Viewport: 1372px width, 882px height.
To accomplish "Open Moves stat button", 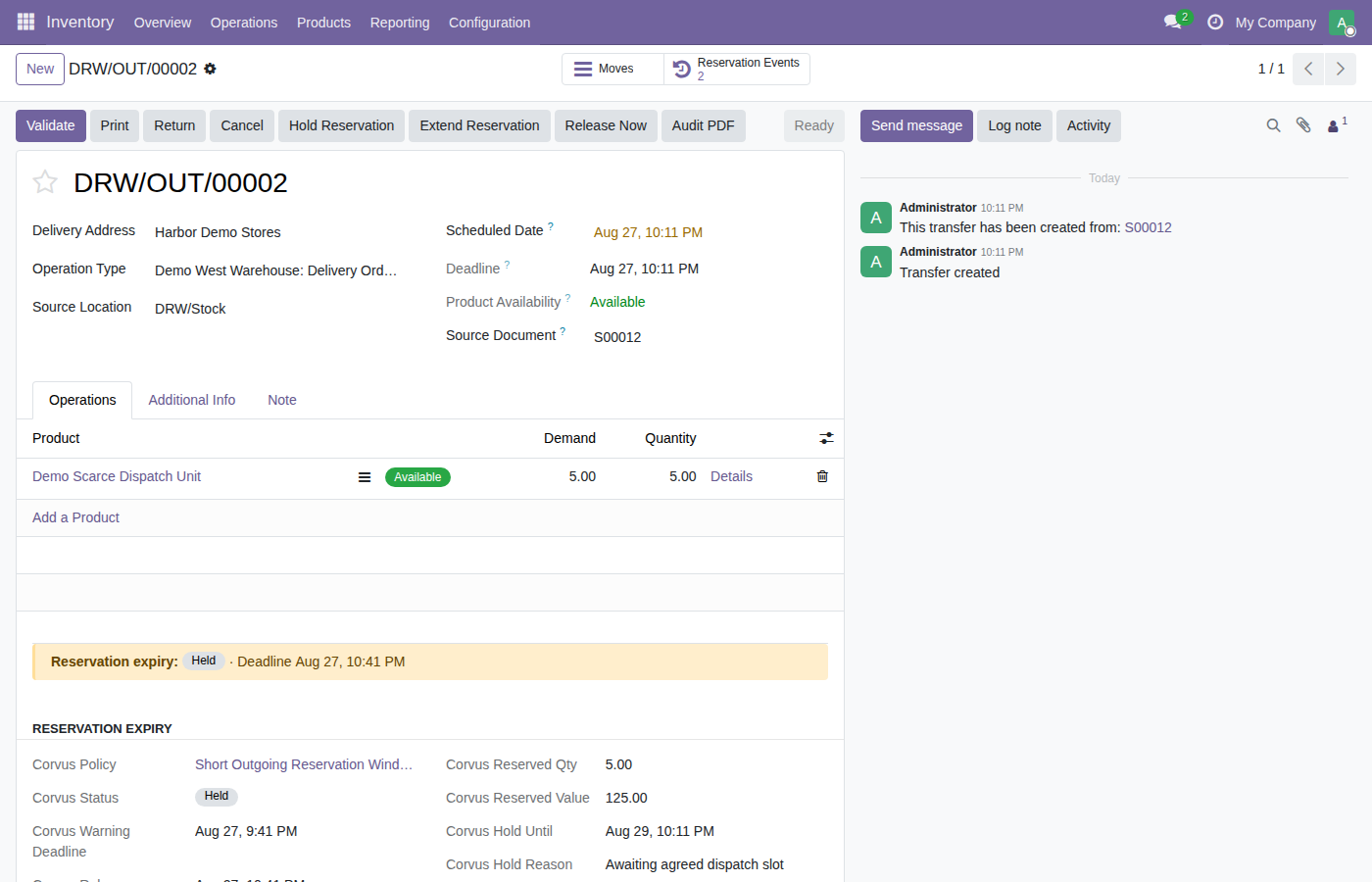I will click(x=612, y=69).
